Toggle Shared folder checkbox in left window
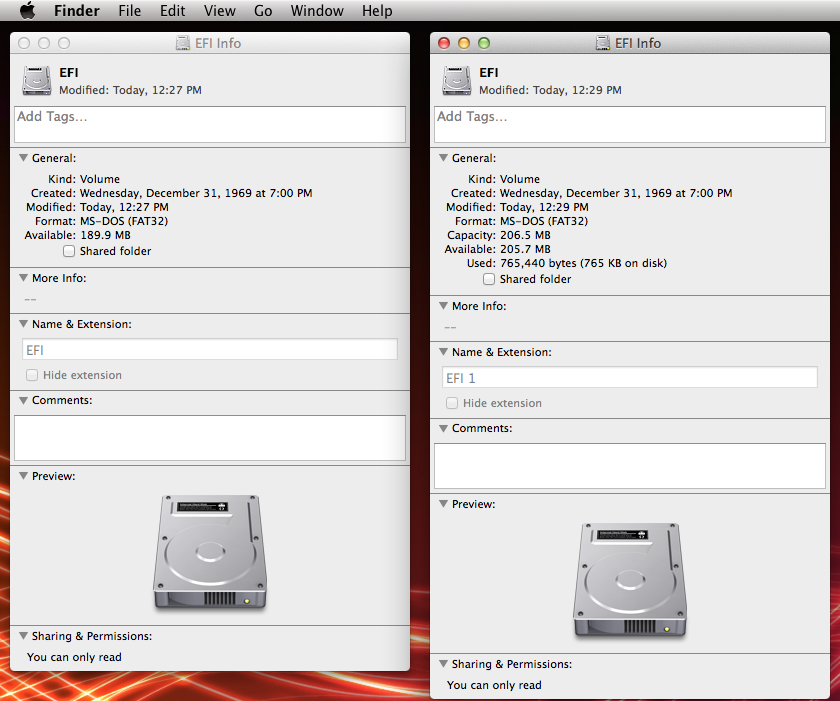This screenshot has height=701, width=840. [69, 251]
